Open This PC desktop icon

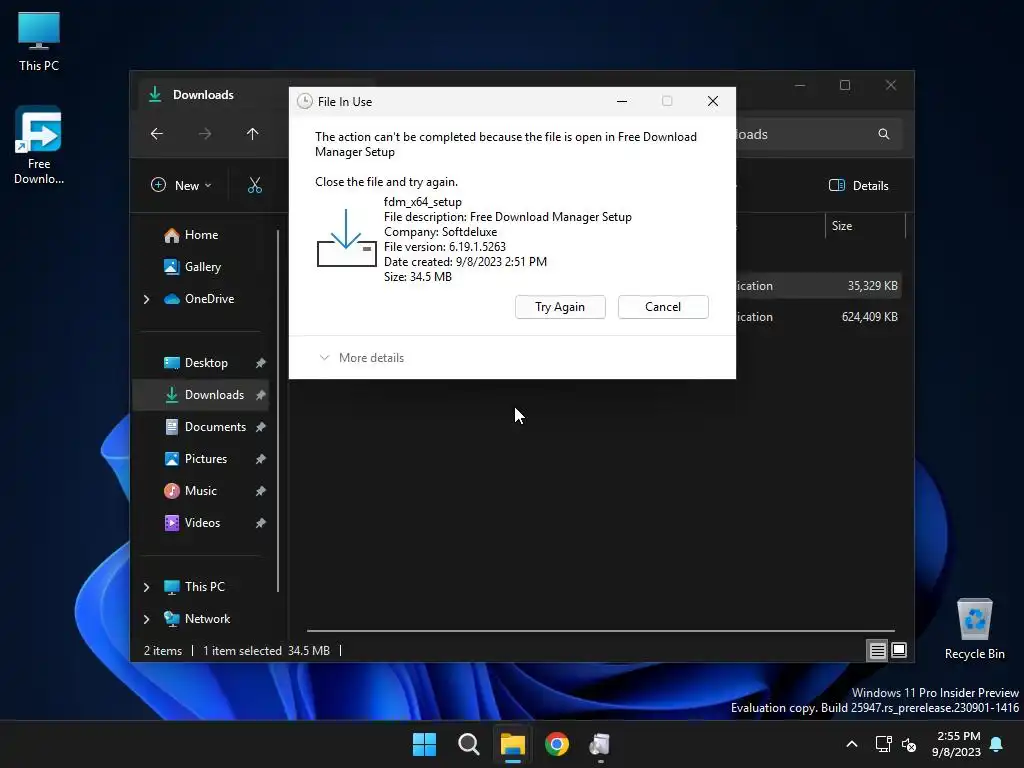click(x=39, y=41)
